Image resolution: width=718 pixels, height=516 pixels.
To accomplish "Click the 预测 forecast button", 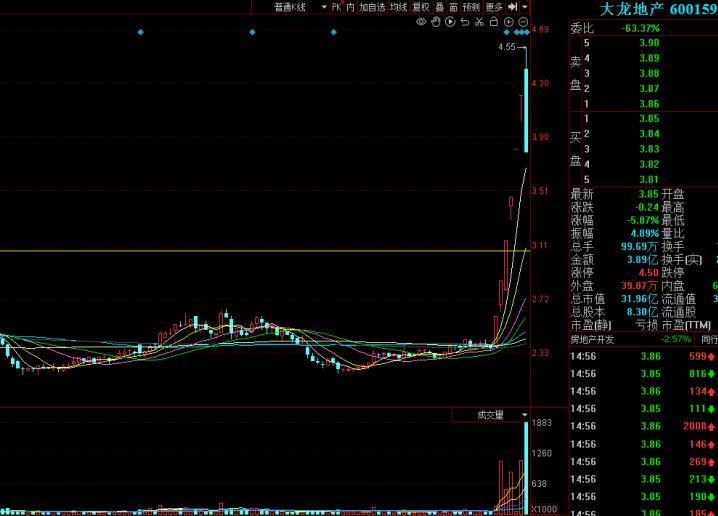I will [471, 6].
